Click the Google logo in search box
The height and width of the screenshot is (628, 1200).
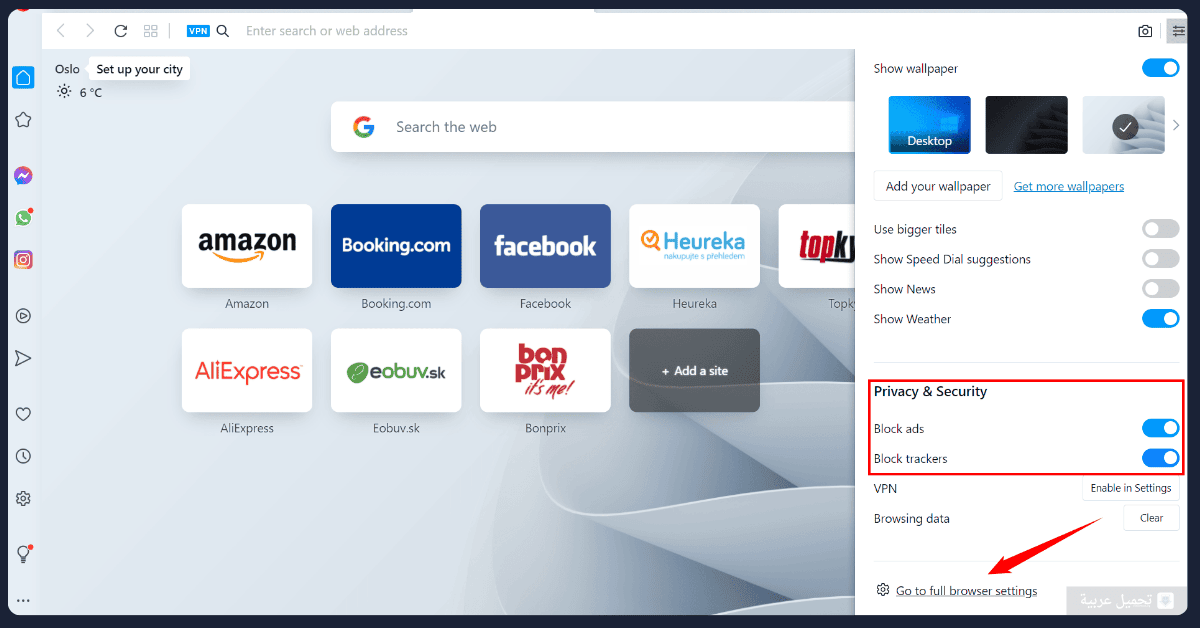tap(363, 127)
